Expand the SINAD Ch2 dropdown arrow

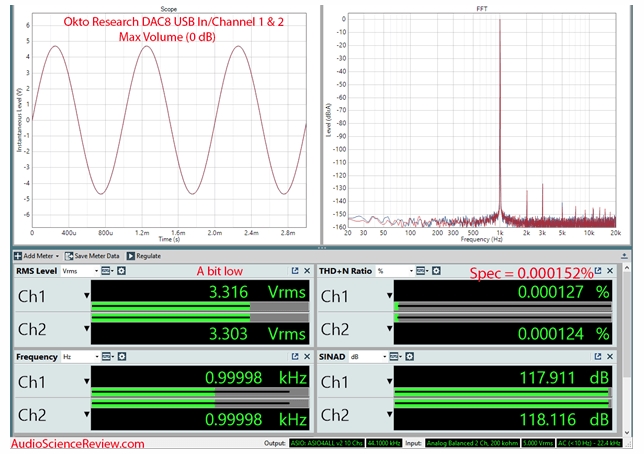point(389,414)
